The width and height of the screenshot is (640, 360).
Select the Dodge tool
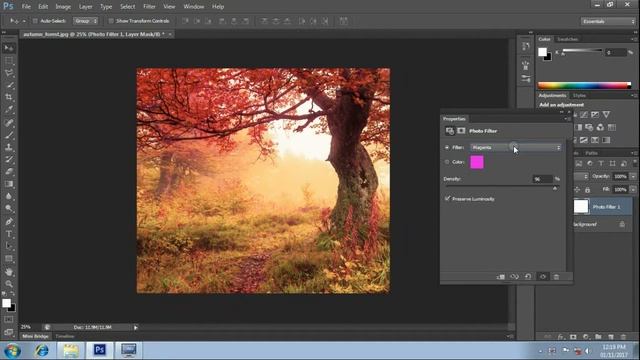click(9, 209)
